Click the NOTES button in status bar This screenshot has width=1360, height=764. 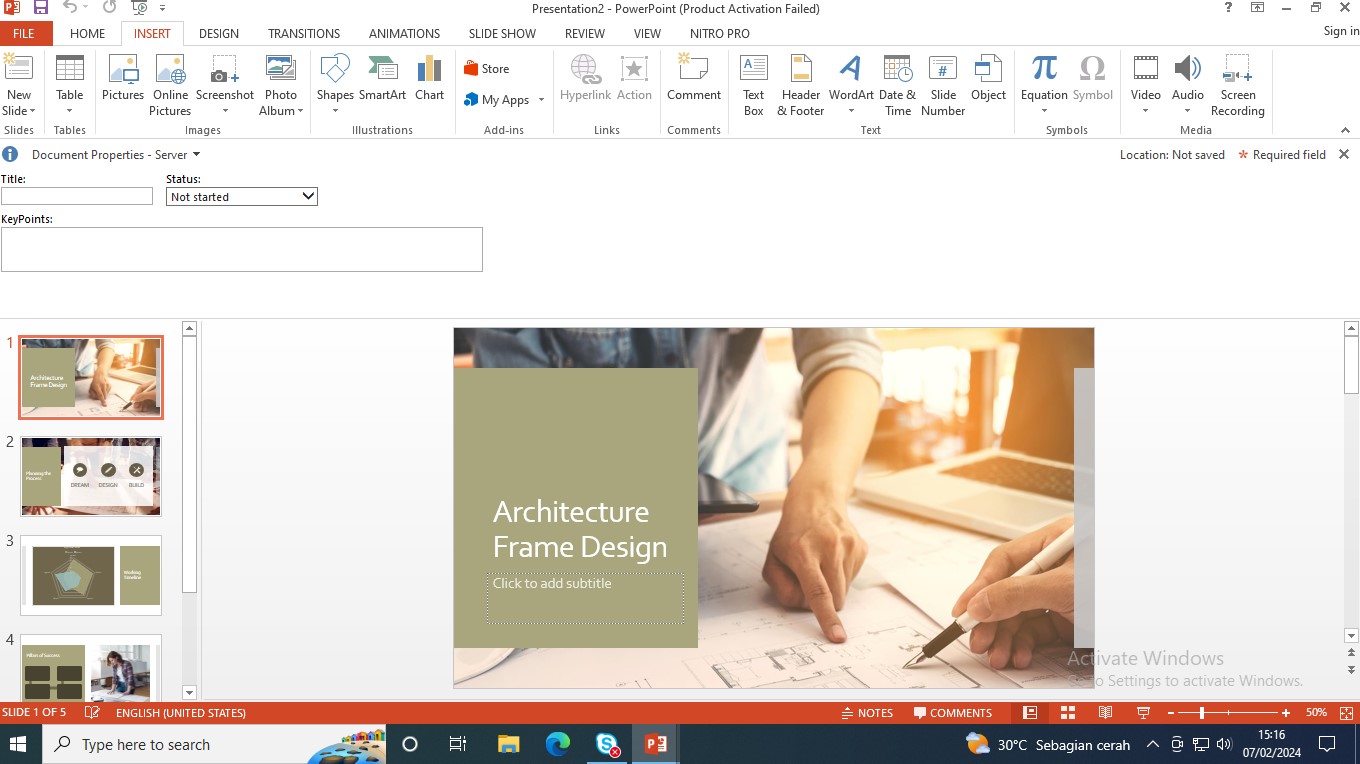click(x=868, y=712)
